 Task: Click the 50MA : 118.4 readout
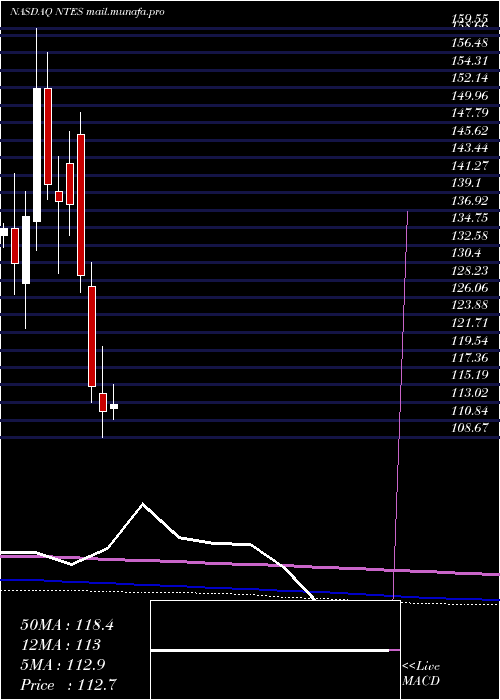[x=67, y=625]
